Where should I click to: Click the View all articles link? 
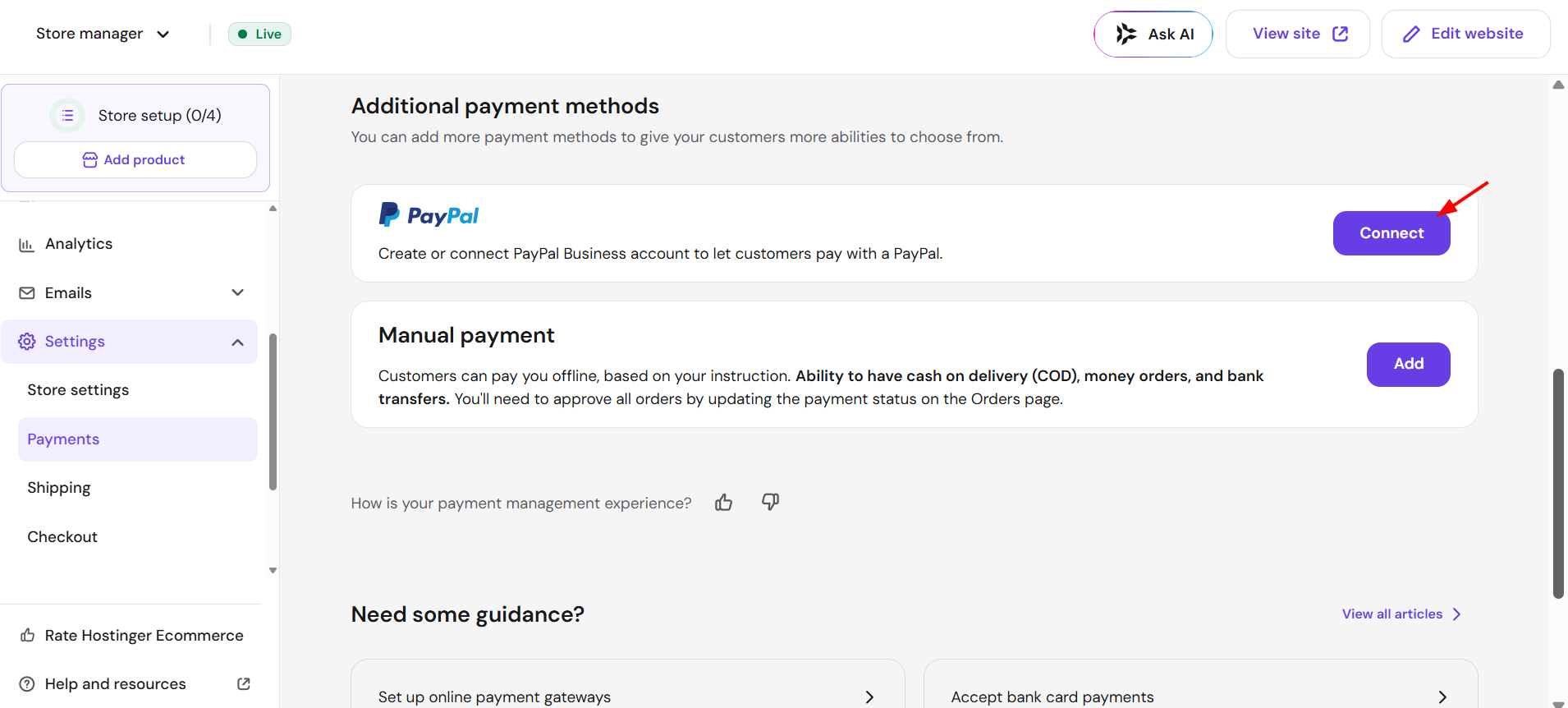[x=1401, y=614]
